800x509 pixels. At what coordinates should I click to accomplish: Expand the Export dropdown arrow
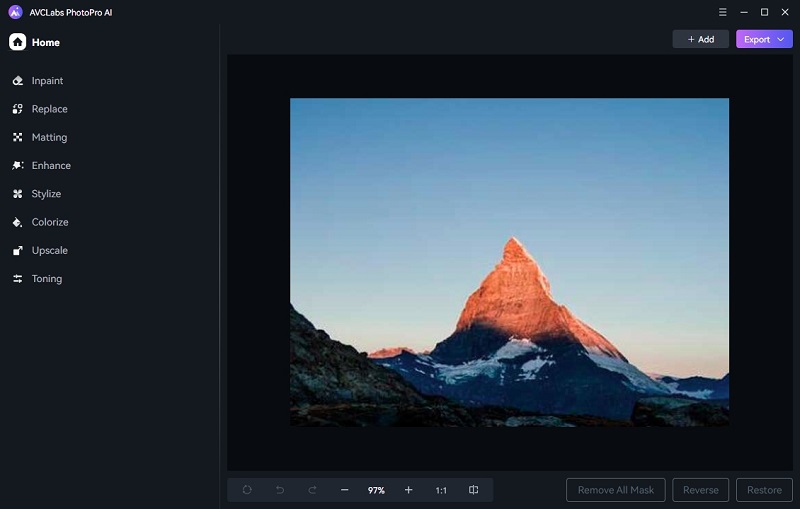[781, 39]
